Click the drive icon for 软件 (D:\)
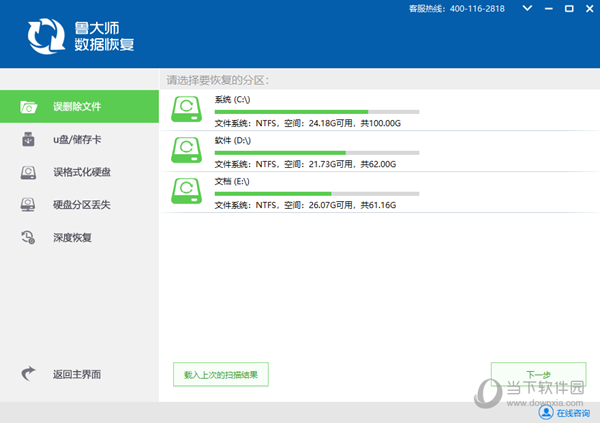Image resolution: width=600 pixels, height=423 pixels. pos(186,150)
